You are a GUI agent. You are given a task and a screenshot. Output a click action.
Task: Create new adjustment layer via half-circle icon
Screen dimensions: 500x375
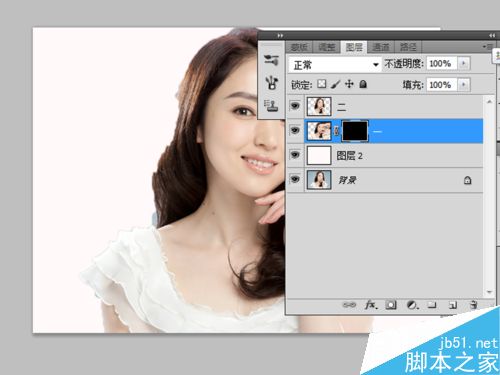point(412,305)
